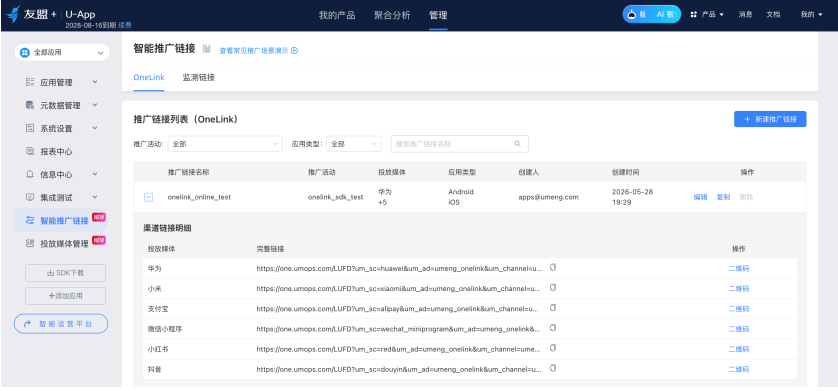Click 复制 for onelink_online_test
Image resolution: width=838 pixels, height=391 pixels.
click(x=723, y=197)
